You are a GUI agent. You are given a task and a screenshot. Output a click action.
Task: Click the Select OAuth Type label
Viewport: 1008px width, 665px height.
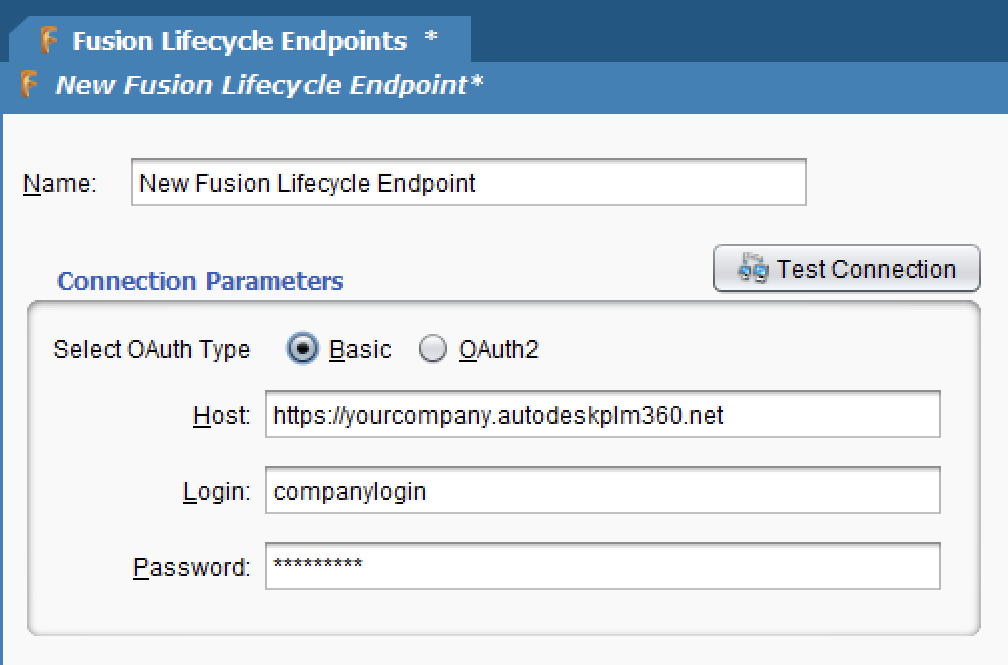(x=151, y=349)
